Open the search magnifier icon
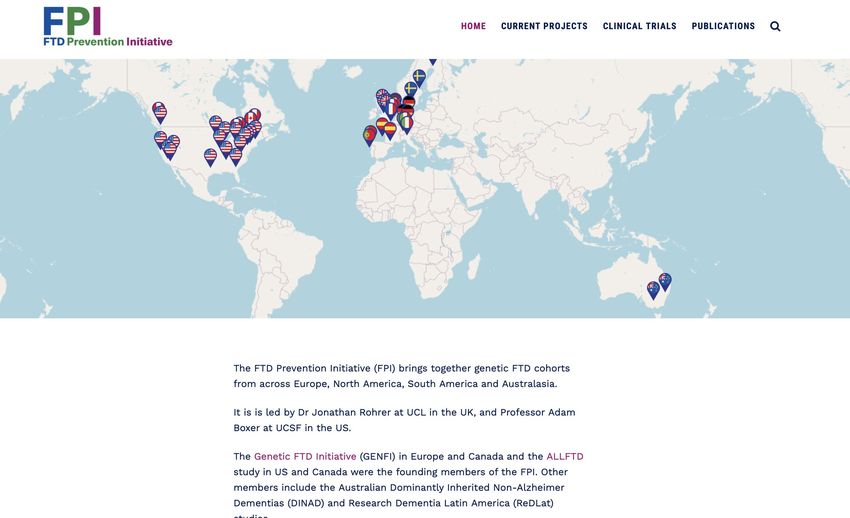Screen dimensions: 850x518 point(775,26)
